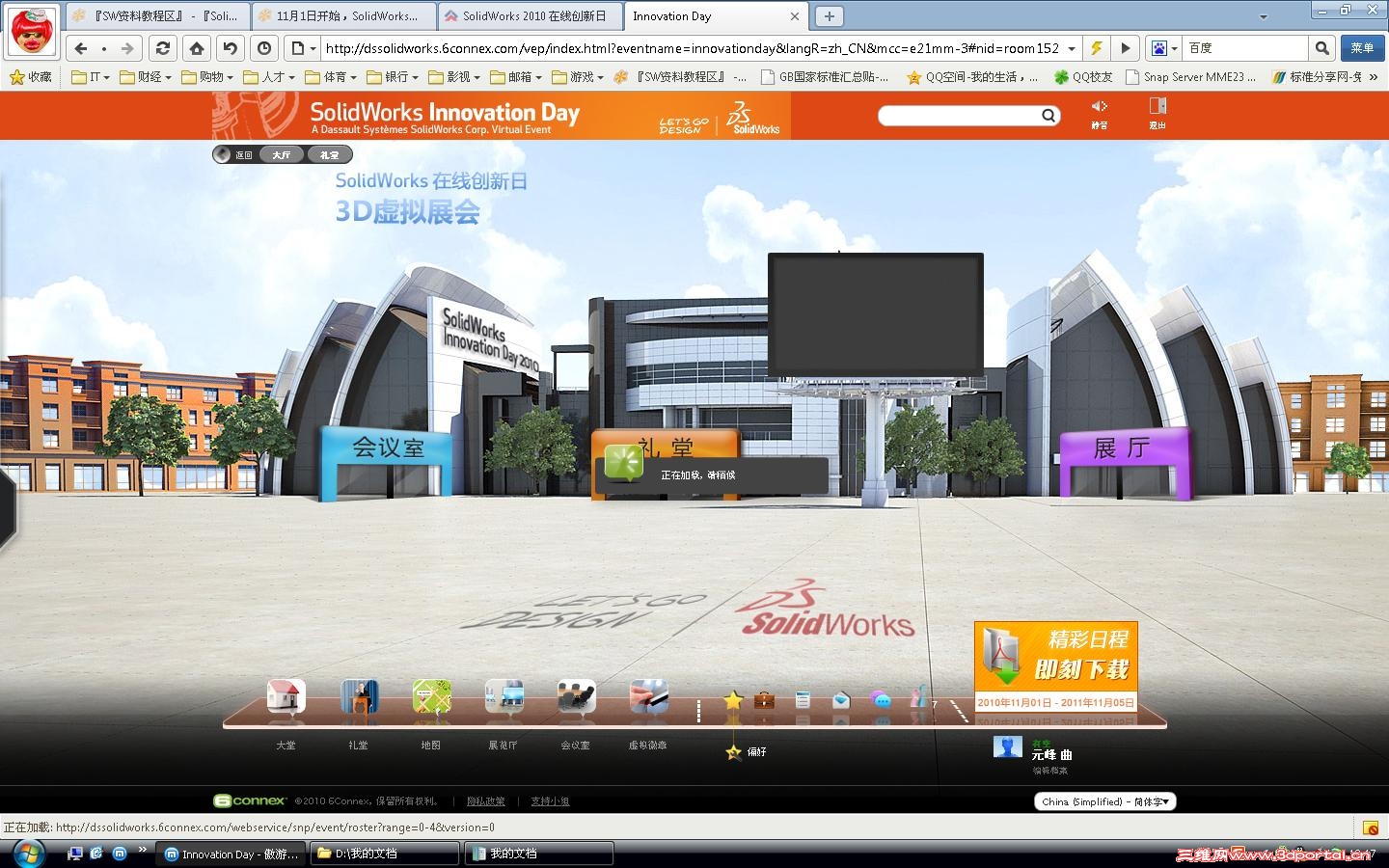Click the magnifier in the event search box
The height and width of the screenshot is (868, 1389).
1049,116
